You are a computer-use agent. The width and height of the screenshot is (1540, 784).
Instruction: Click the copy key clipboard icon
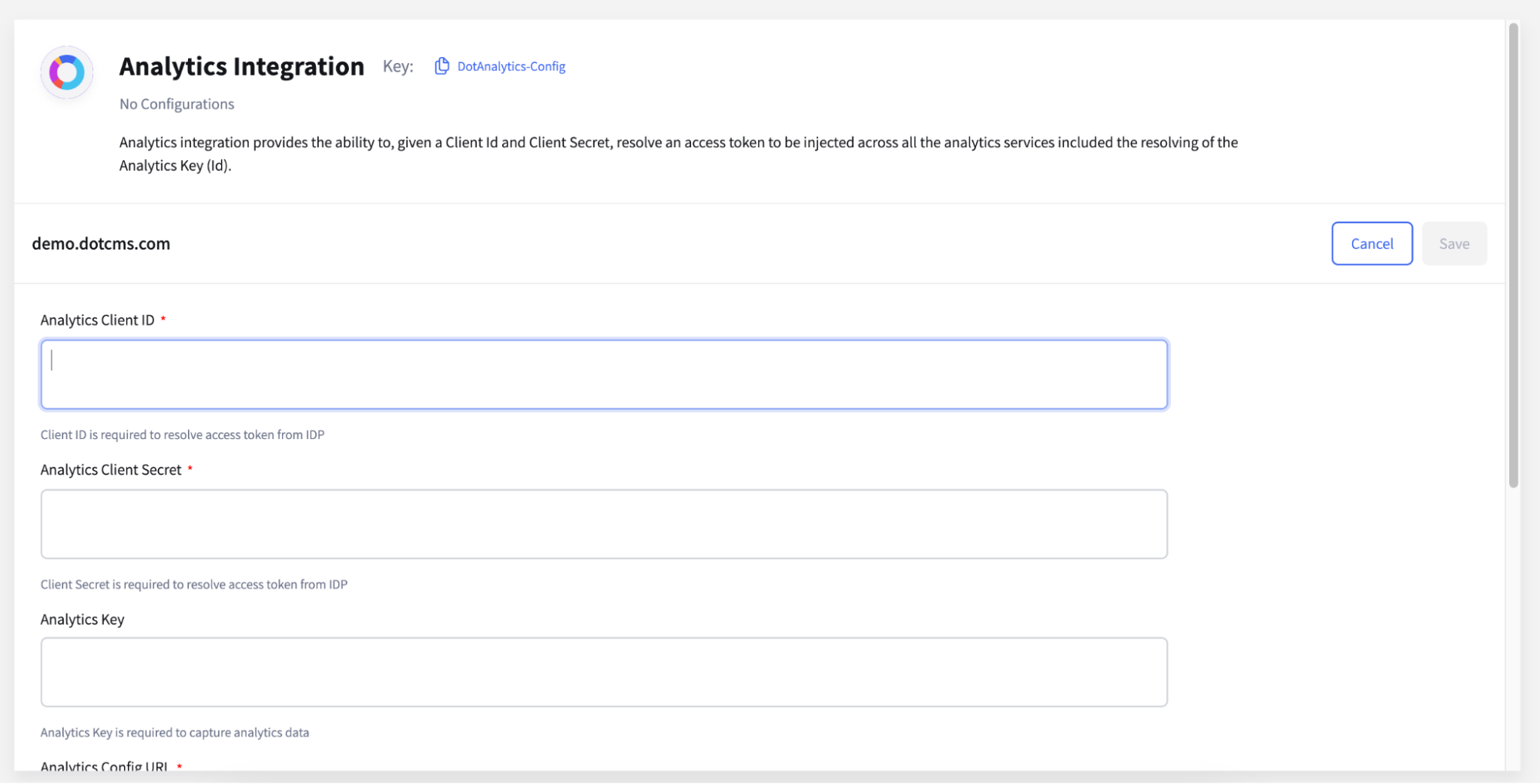point(441,66)
